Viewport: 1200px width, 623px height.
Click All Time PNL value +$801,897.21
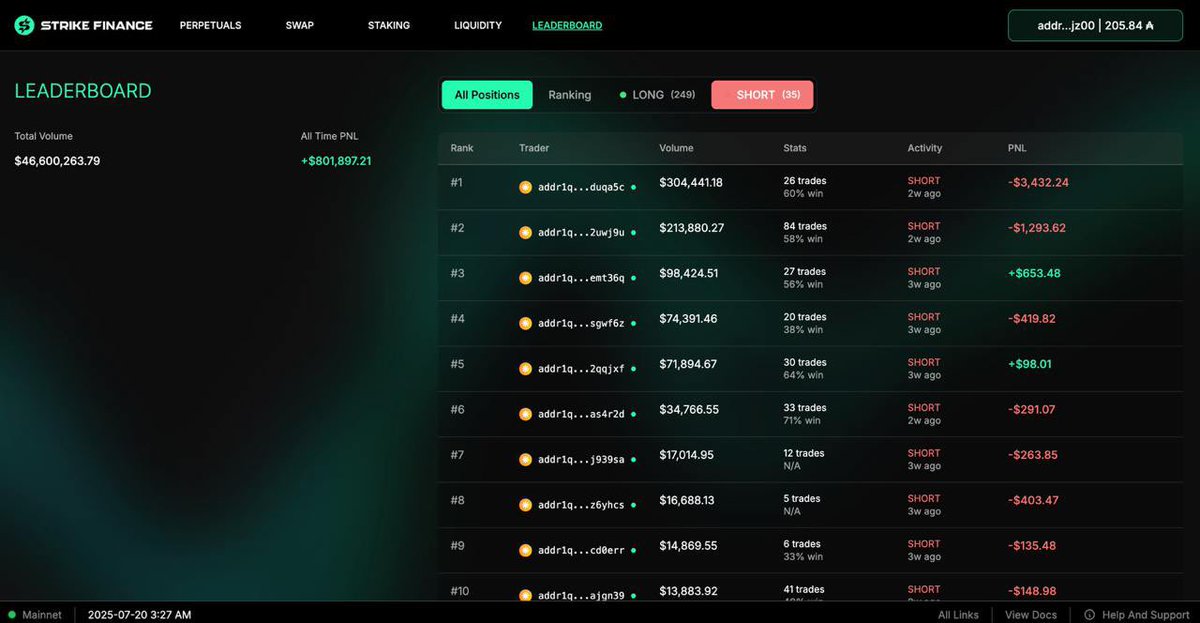pyautogui.click(x=336, y=161)
